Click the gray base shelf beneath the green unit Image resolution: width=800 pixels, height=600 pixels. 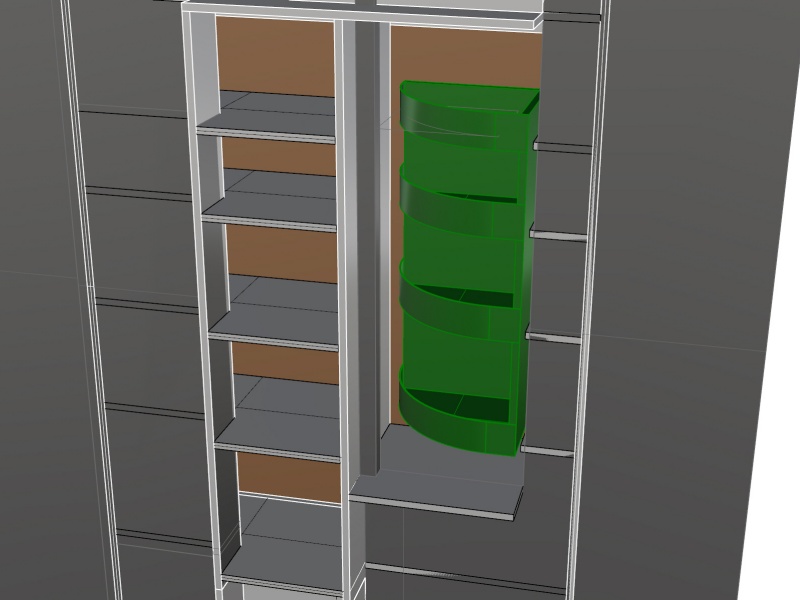pos(439,472)
